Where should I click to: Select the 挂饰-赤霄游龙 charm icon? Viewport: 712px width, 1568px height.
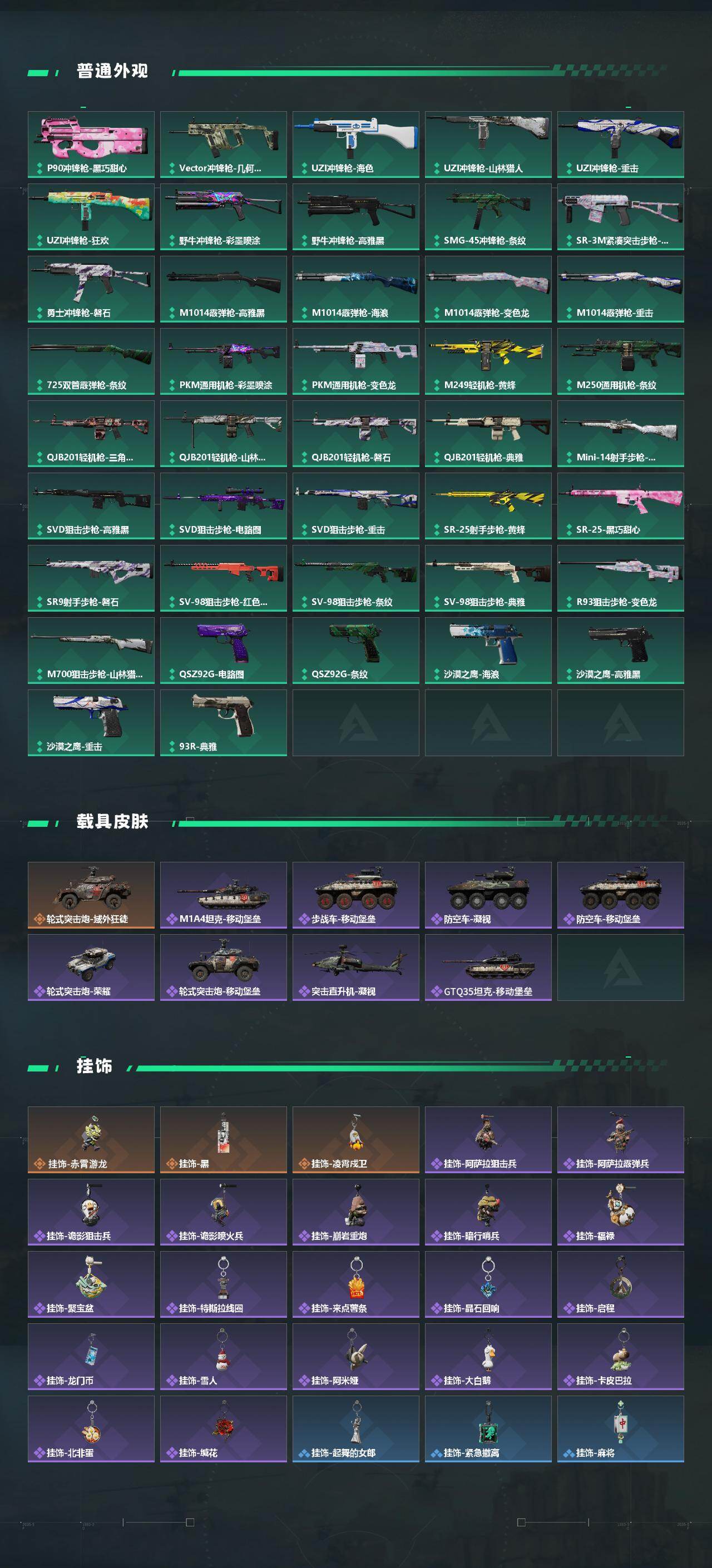pos(91,1140)
